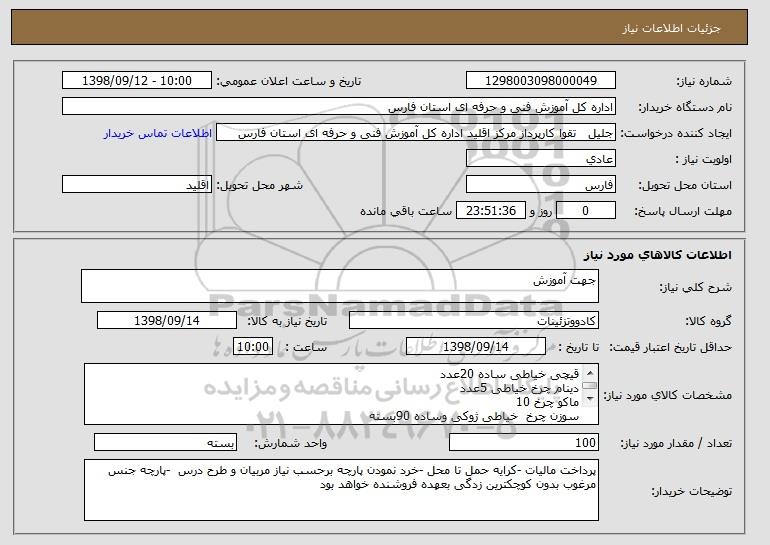Click the text ساعت باقی مانده
This screenshot has height=545, width=770.
[x=406, y=211]
